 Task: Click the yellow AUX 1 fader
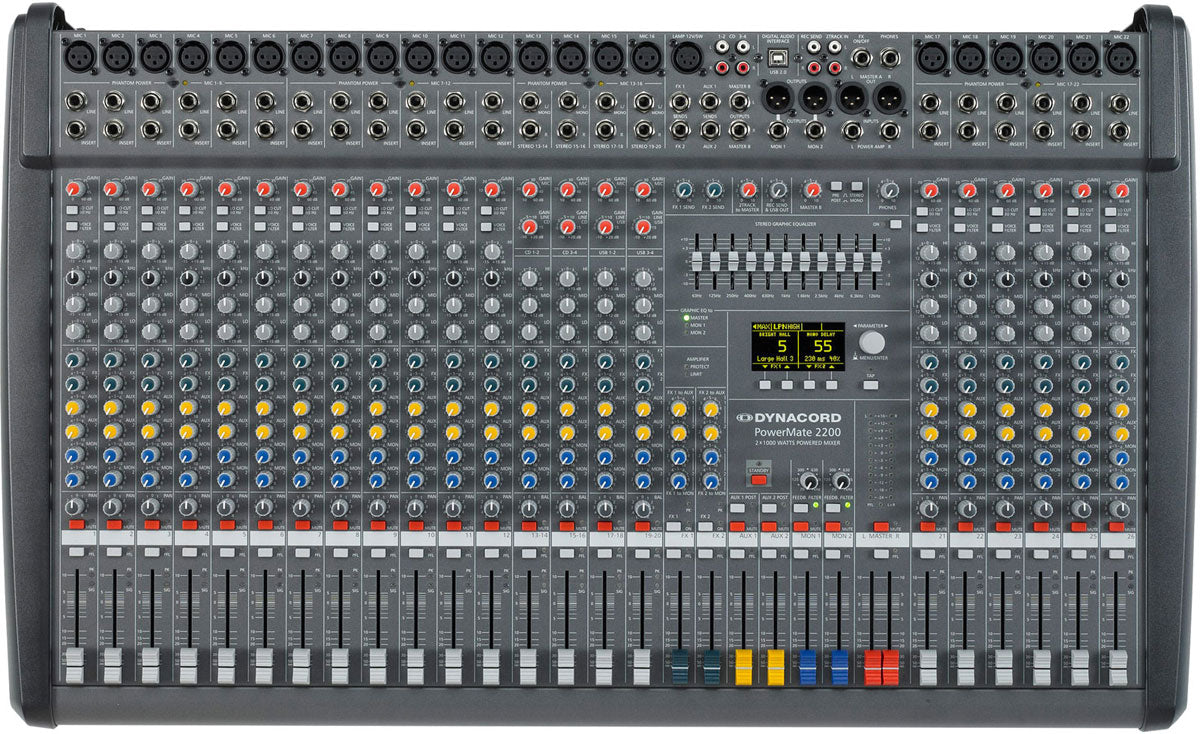coord(743,666)
